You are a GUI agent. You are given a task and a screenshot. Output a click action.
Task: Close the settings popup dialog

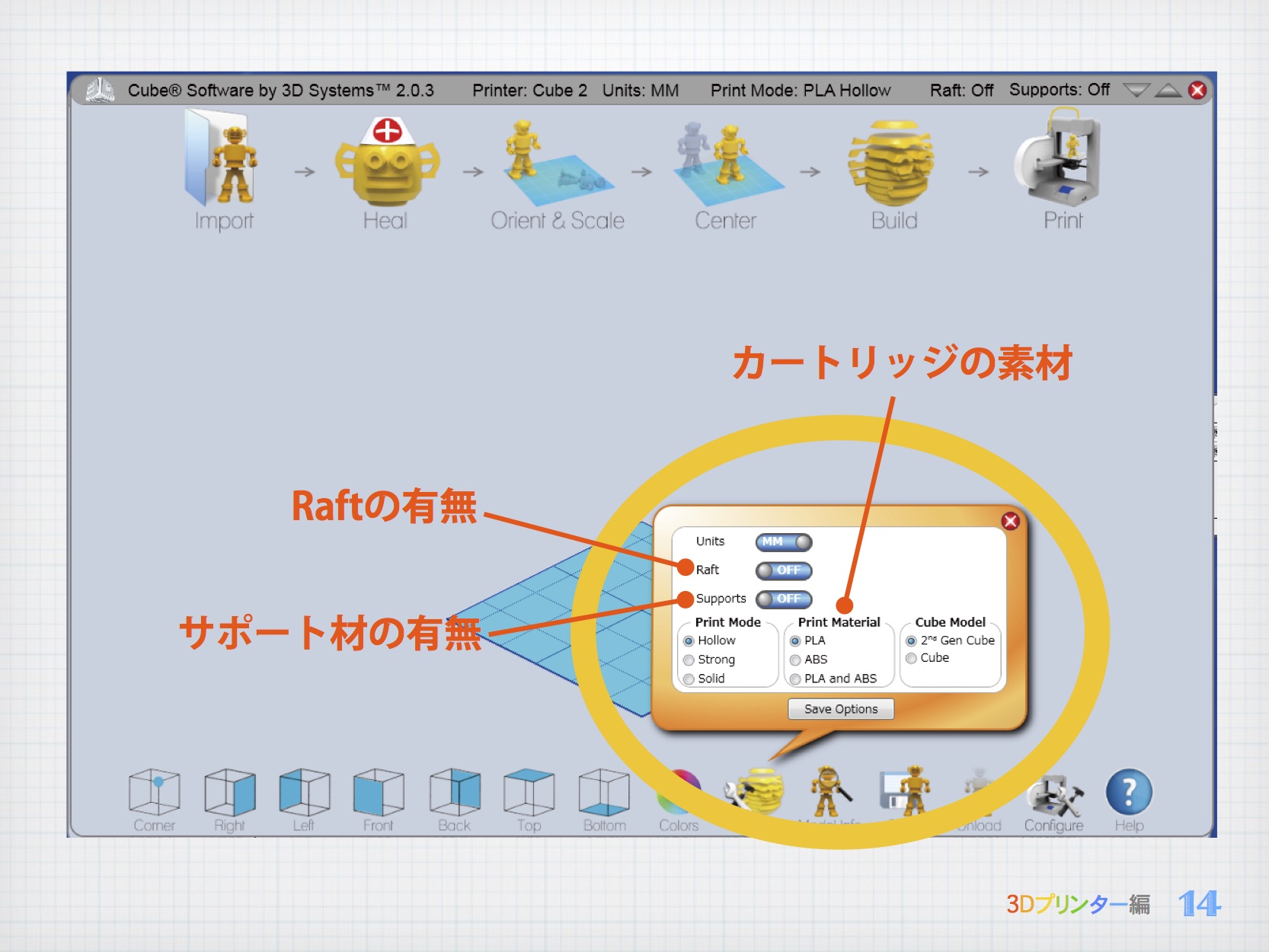1010,521
